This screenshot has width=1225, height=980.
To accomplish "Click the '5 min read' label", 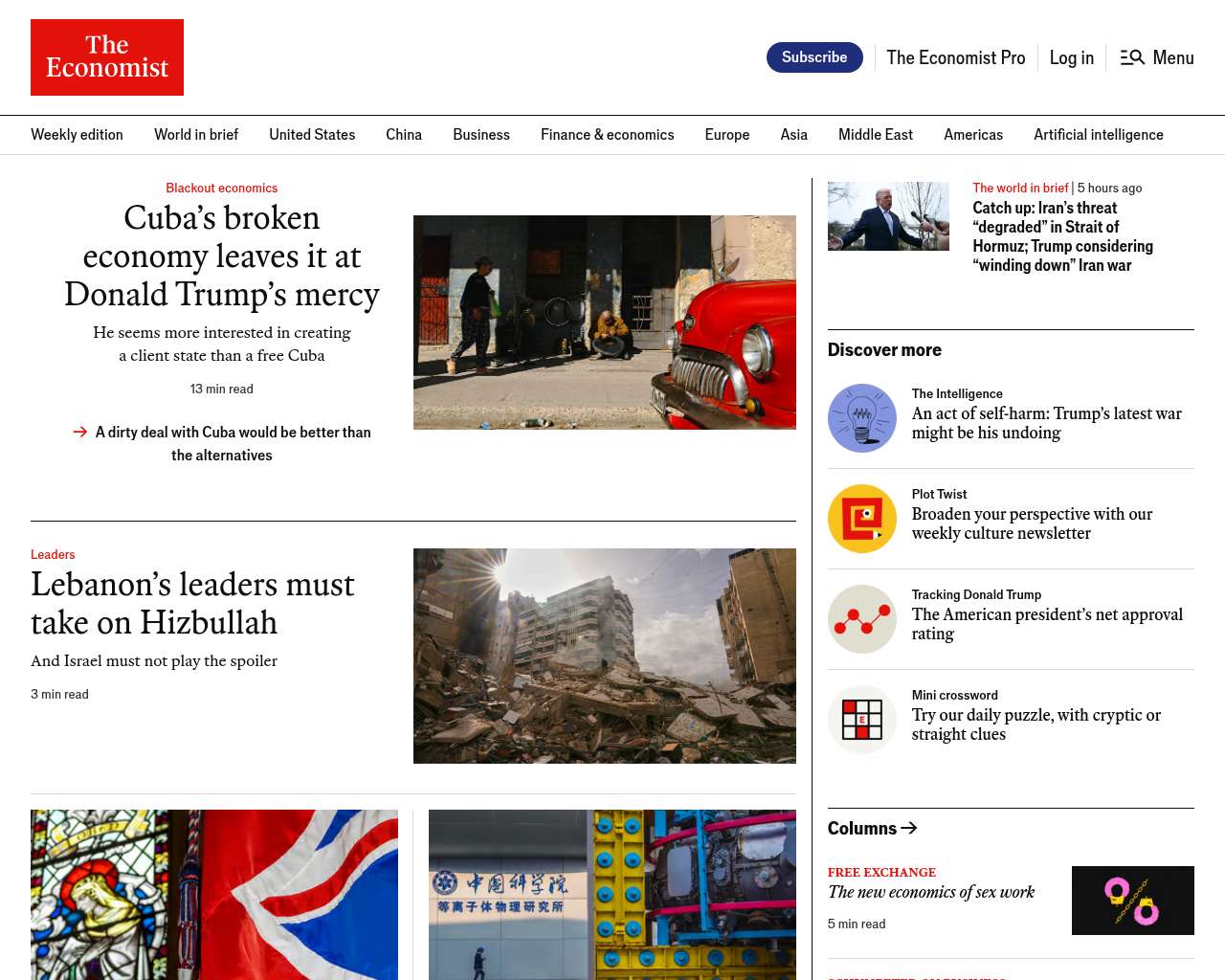I will click(x=857, y=924).
